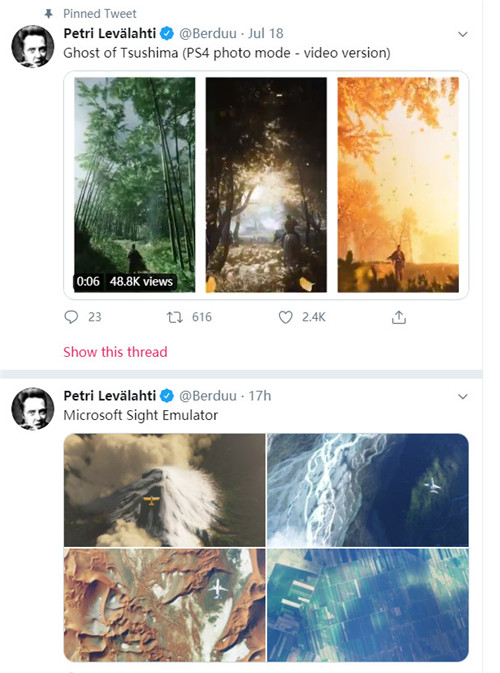Open Show this thread link

[115, 352]
